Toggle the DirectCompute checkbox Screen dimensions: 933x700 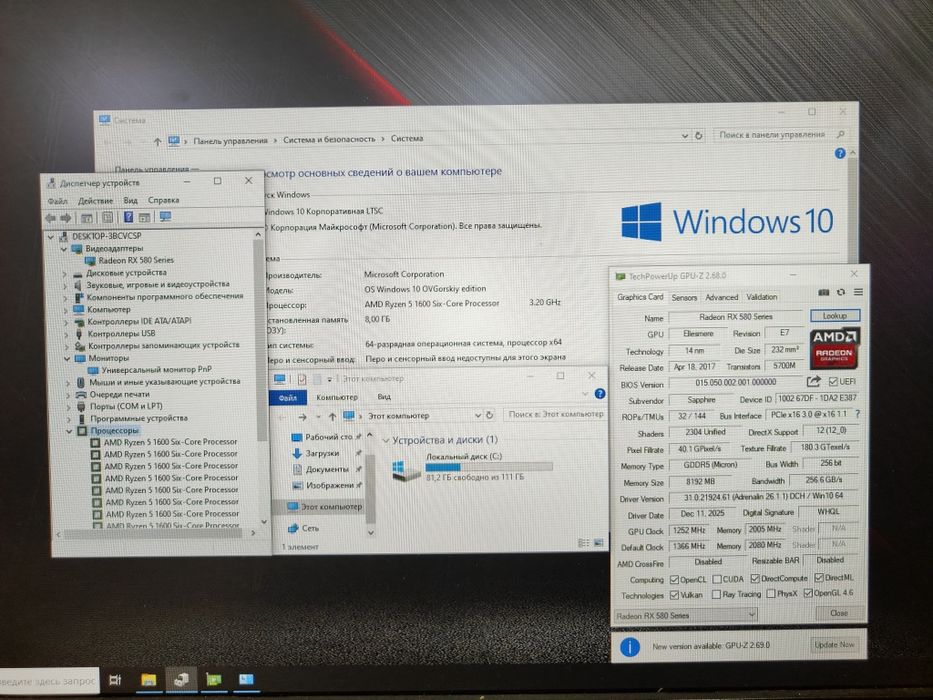(x=754, y=578)
